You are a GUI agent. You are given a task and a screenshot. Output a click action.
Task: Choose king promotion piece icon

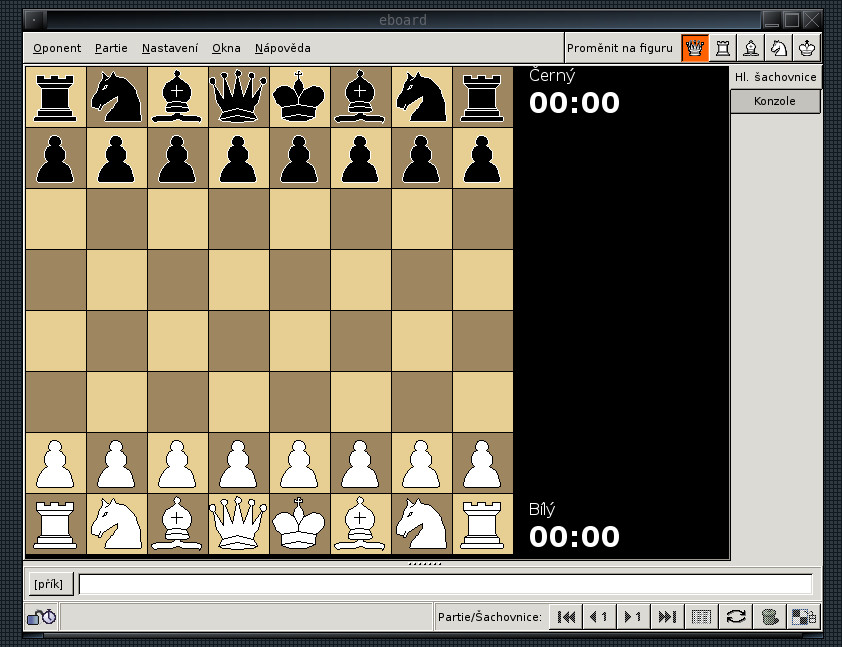pyautogui.click(x=806, y=48)
